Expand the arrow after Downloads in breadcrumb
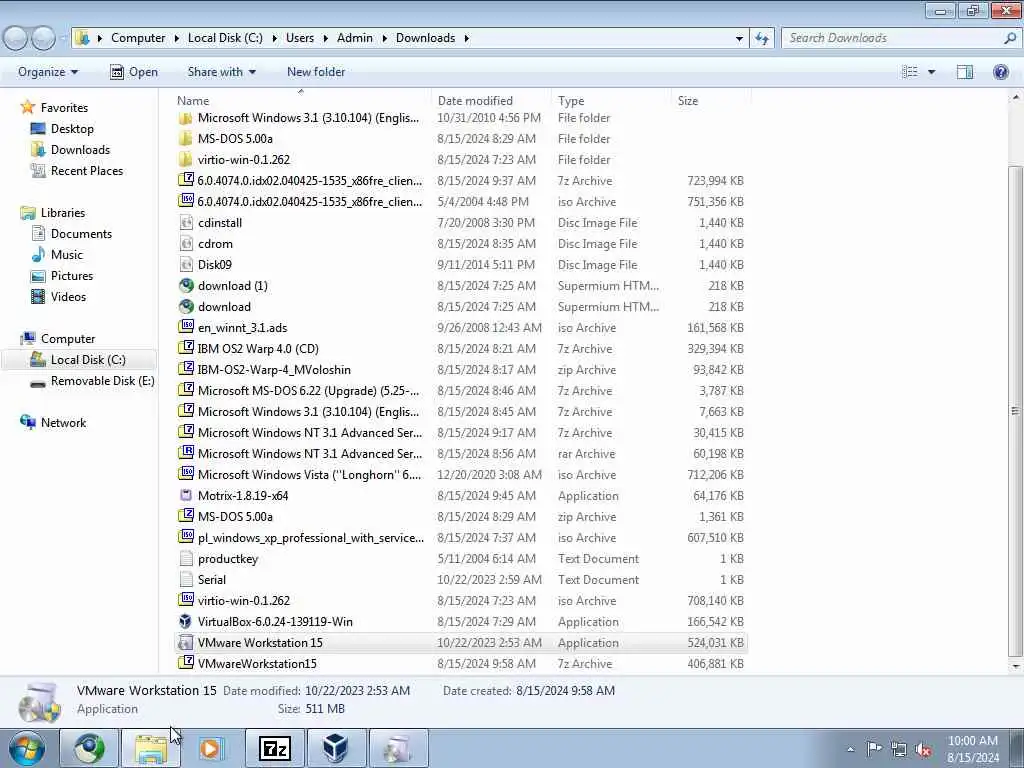This screenshot has height=768, width=1024. (466, 38)
